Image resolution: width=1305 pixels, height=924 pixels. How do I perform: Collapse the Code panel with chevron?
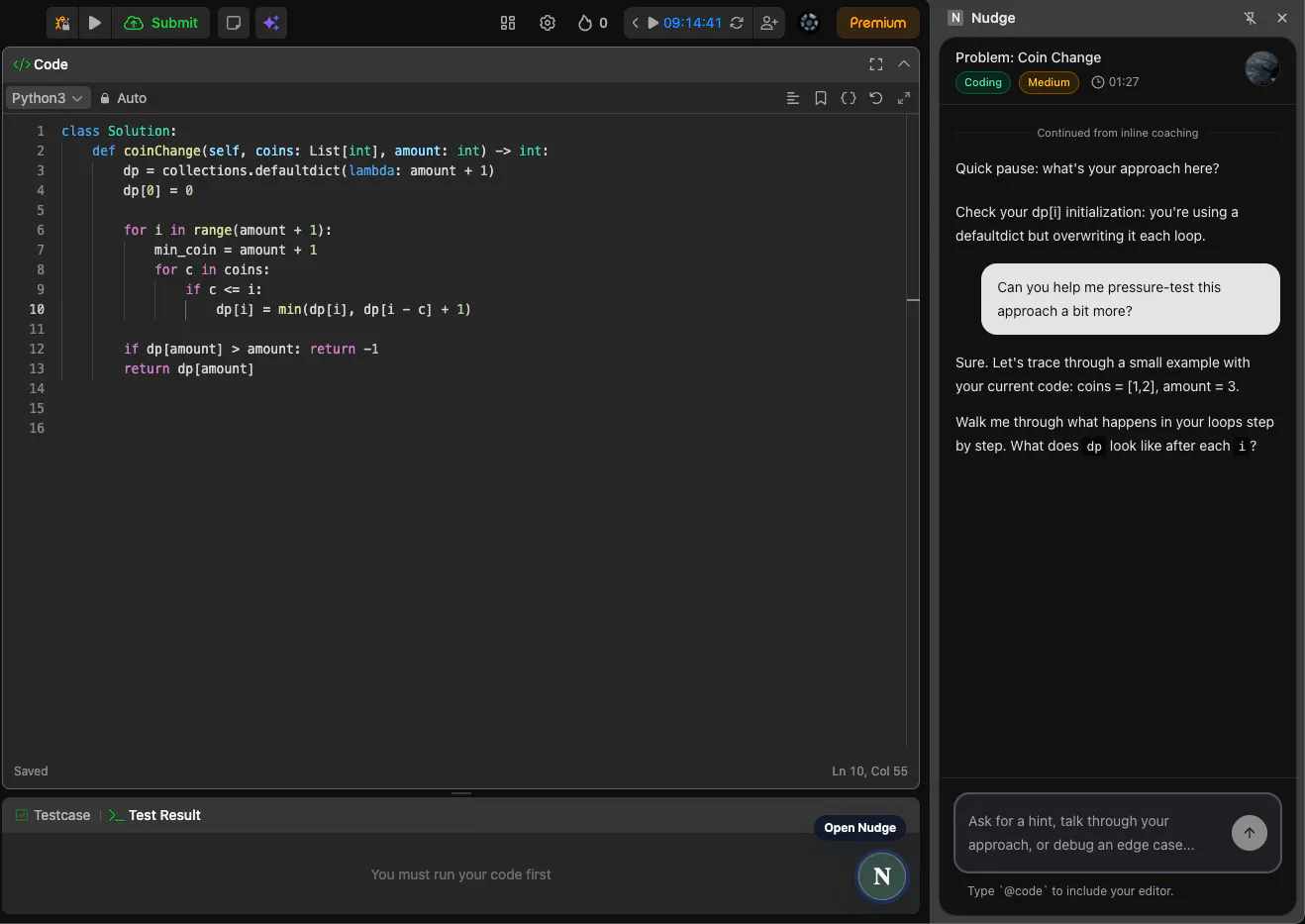(x=904, y=64)
